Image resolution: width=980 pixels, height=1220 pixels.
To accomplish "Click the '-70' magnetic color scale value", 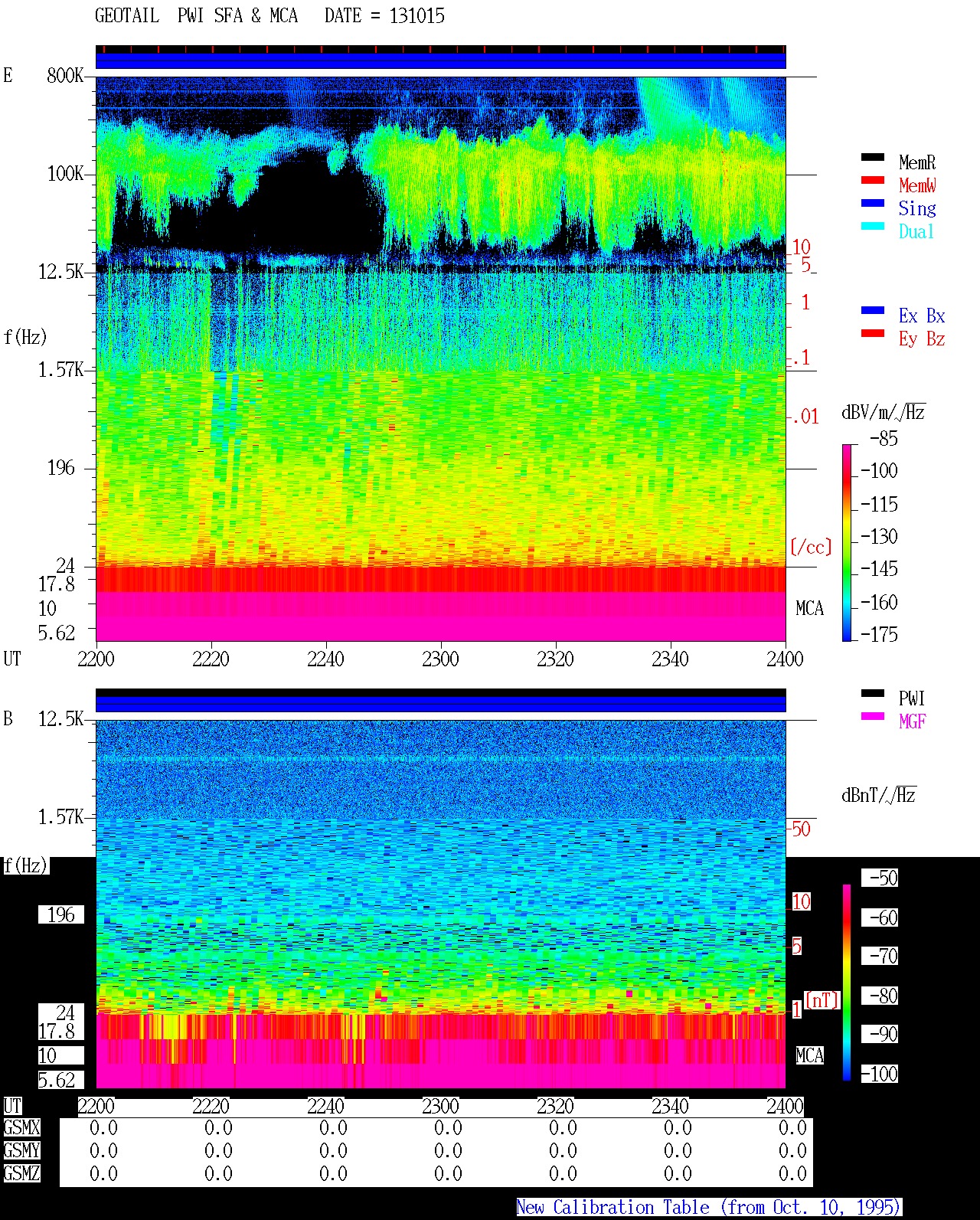I will [x=880, y=956].
